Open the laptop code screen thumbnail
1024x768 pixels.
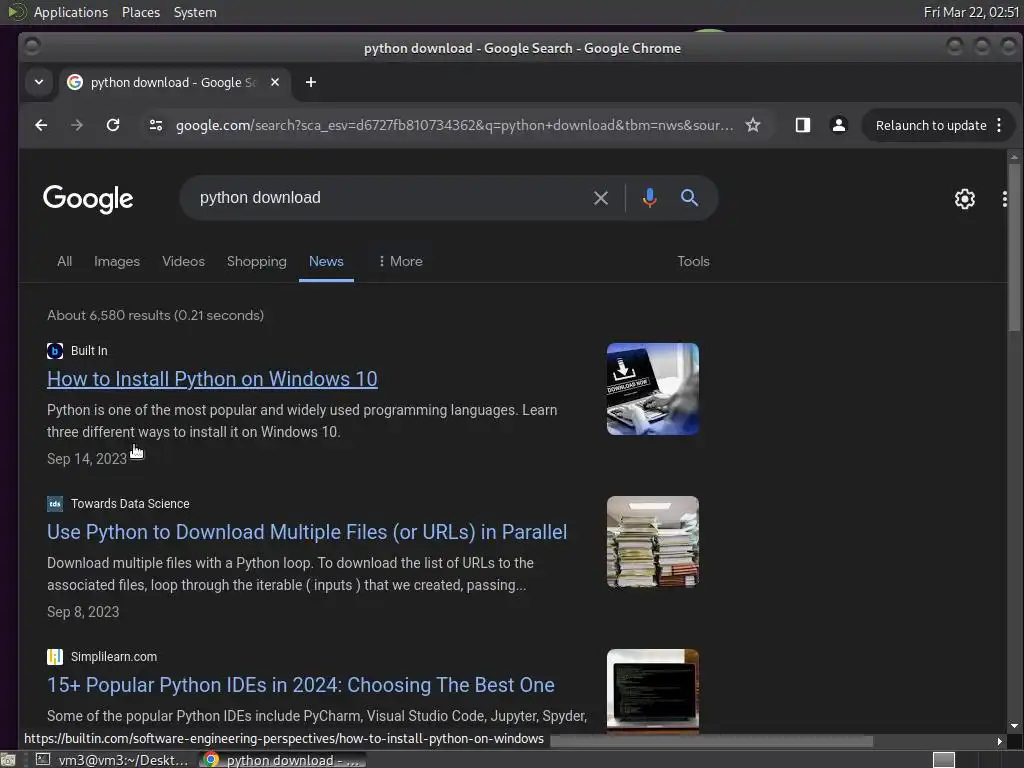click(x=652, y=690)
